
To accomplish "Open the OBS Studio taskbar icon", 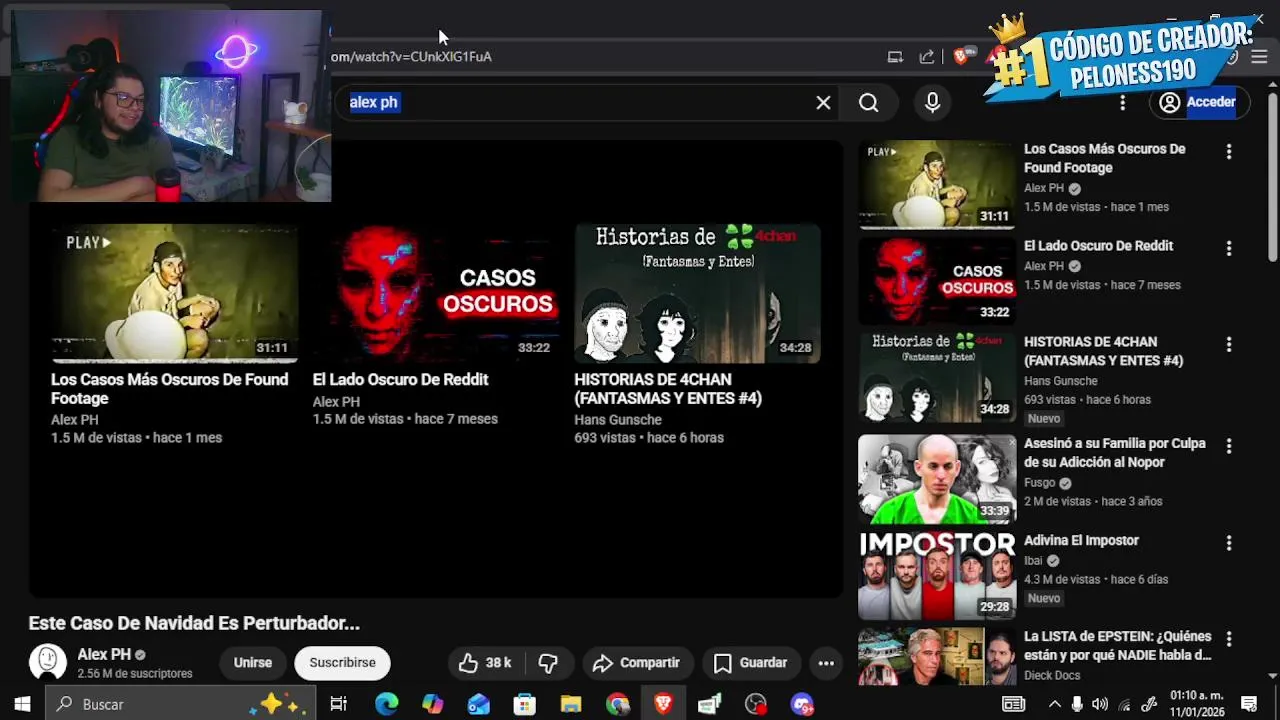I will [x=755, y=704].
